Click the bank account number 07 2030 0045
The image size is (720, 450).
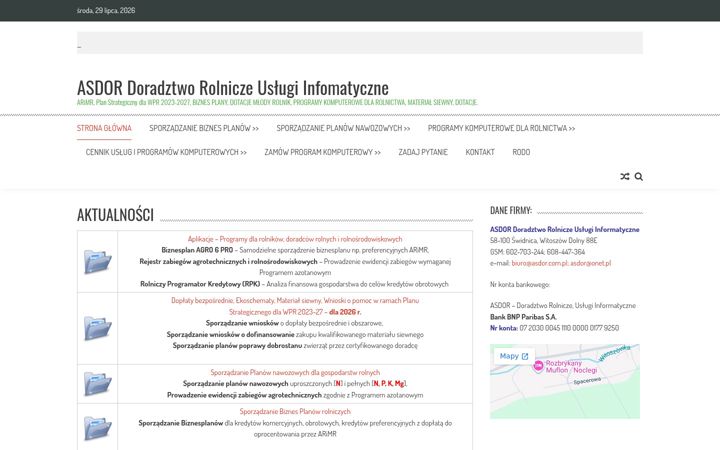569,328
